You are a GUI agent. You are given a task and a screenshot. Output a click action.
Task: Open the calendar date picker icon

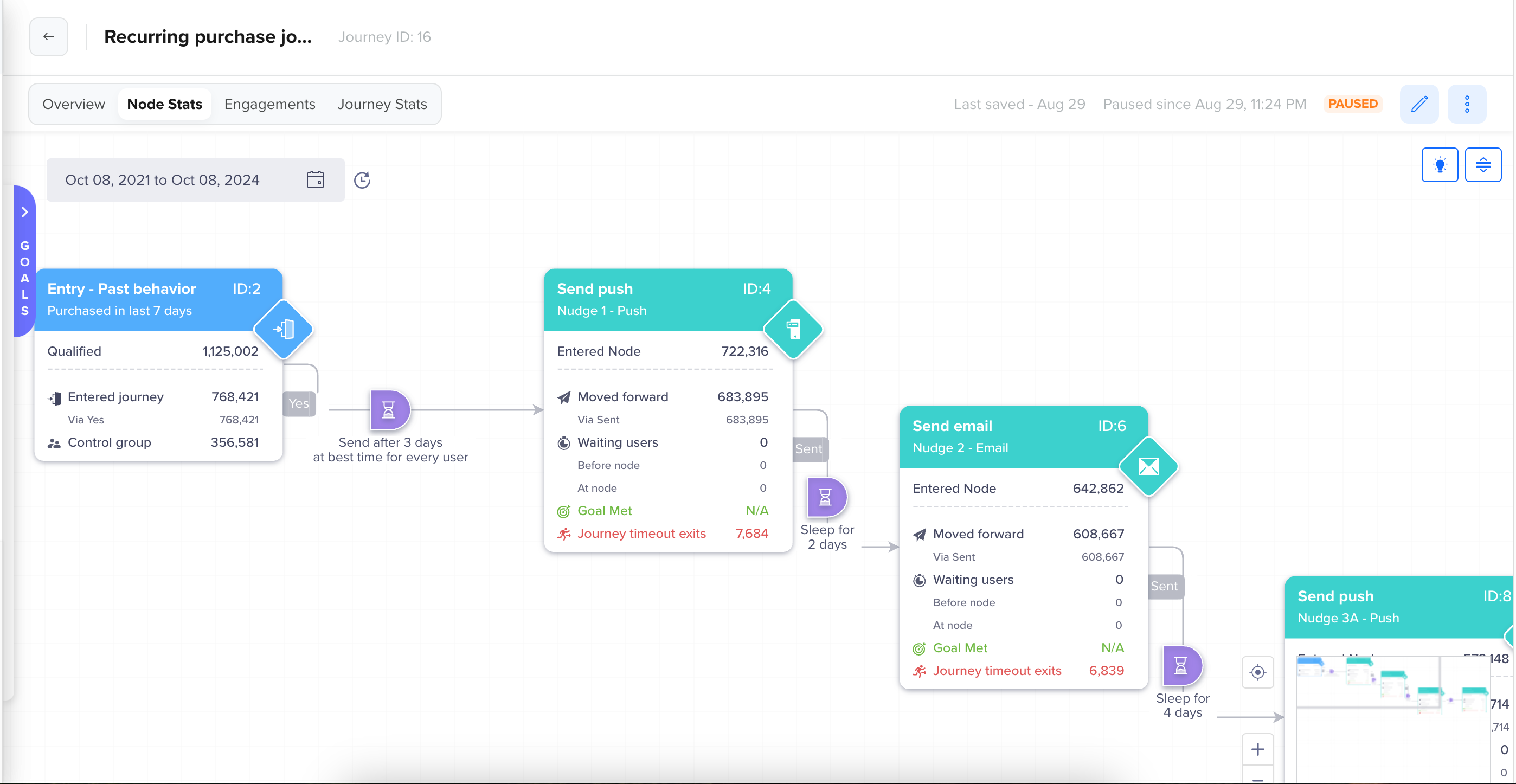pos(316,179)
